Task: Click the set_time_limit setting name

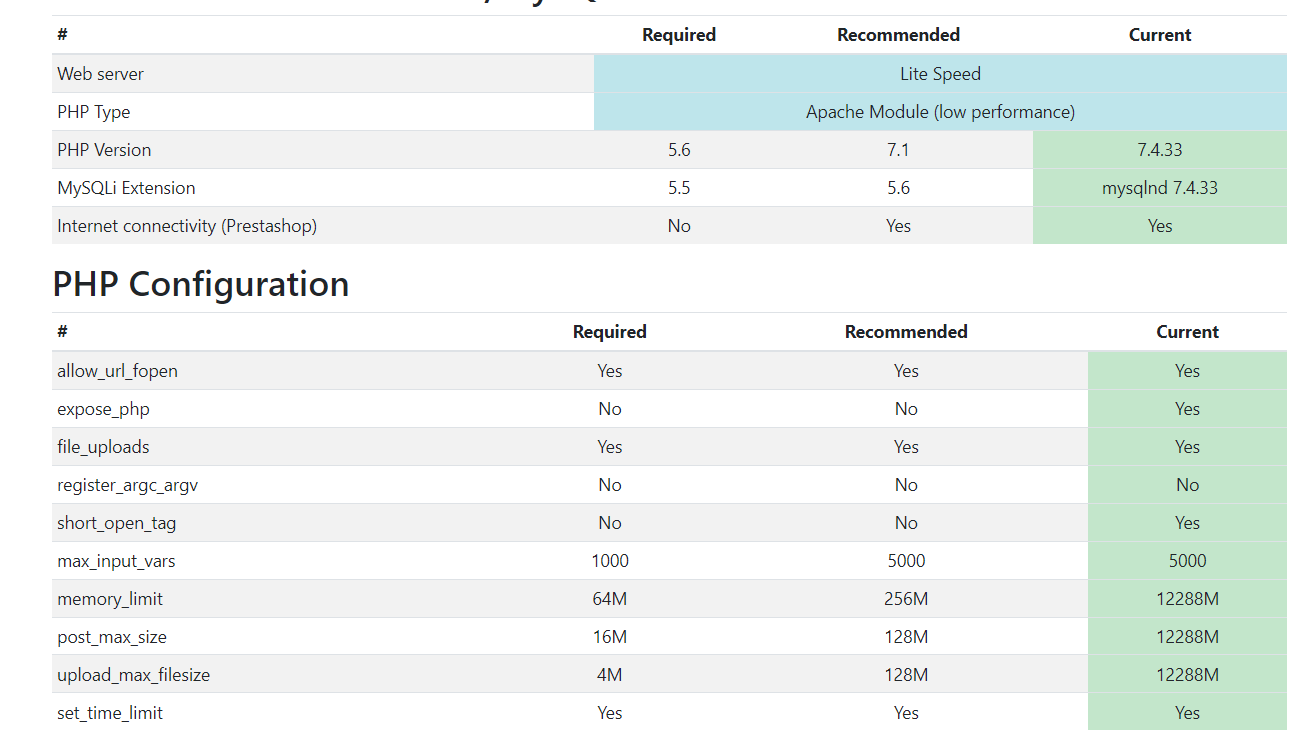Action: 110,713
